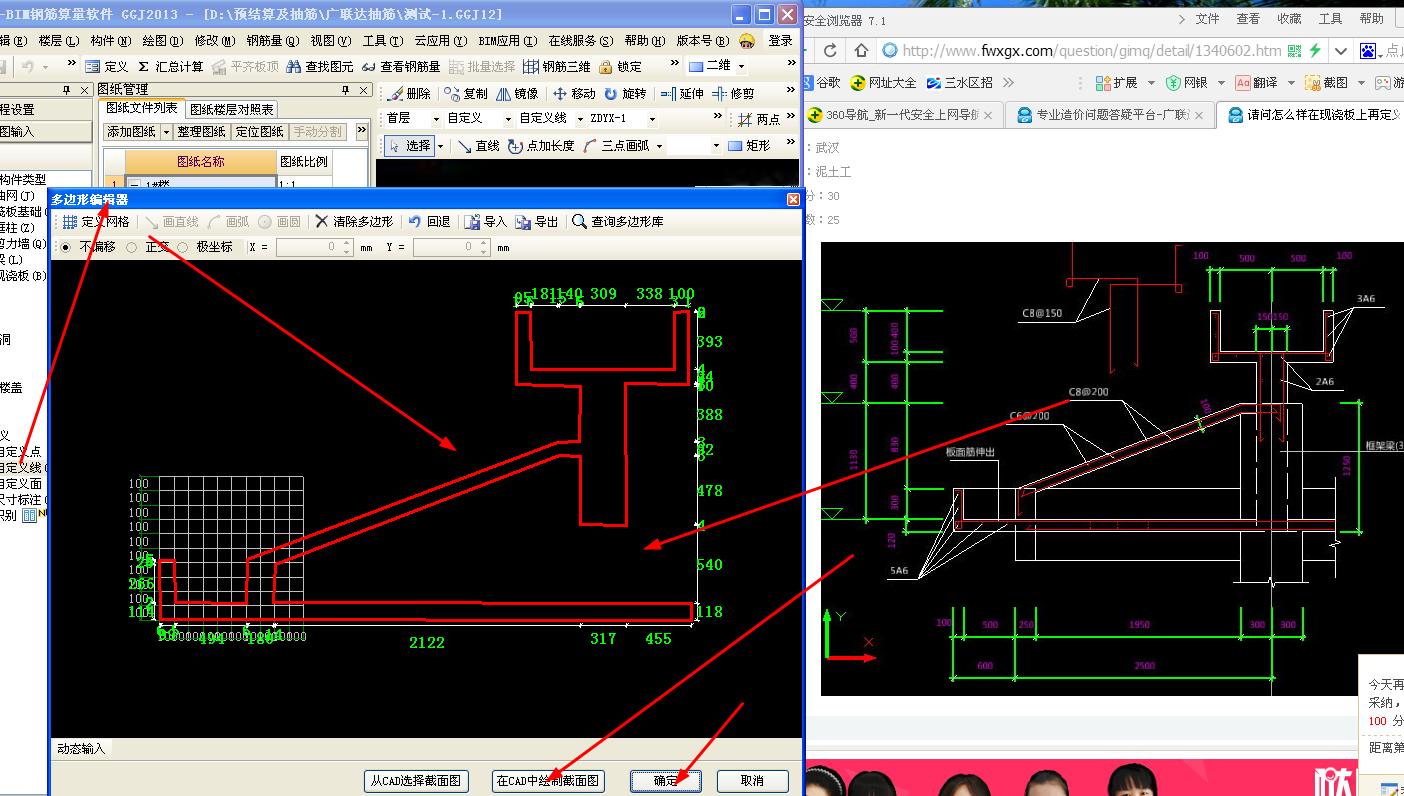Image resolution: width=1404 pixels, height=796 pixels.
Task: Click the QR code icon in address bar
Action: click(x=1296, y=50)
